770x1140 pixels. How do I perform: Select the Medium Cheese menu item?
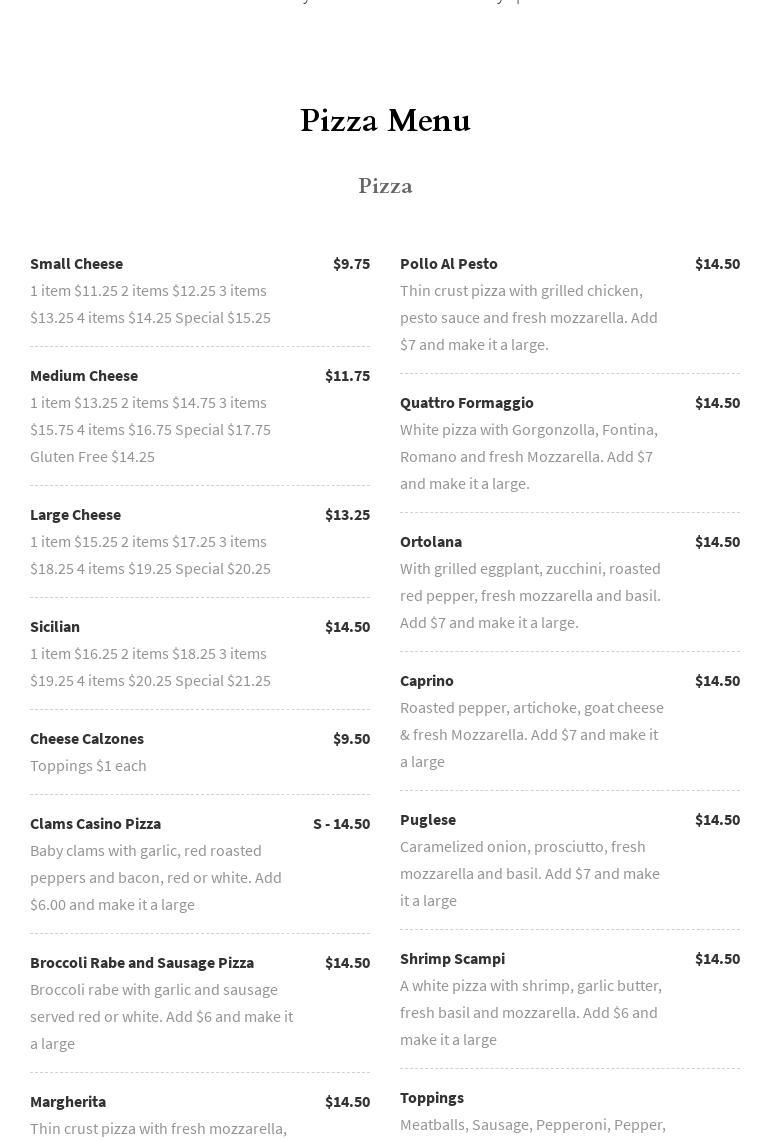(x=84, y=376)
